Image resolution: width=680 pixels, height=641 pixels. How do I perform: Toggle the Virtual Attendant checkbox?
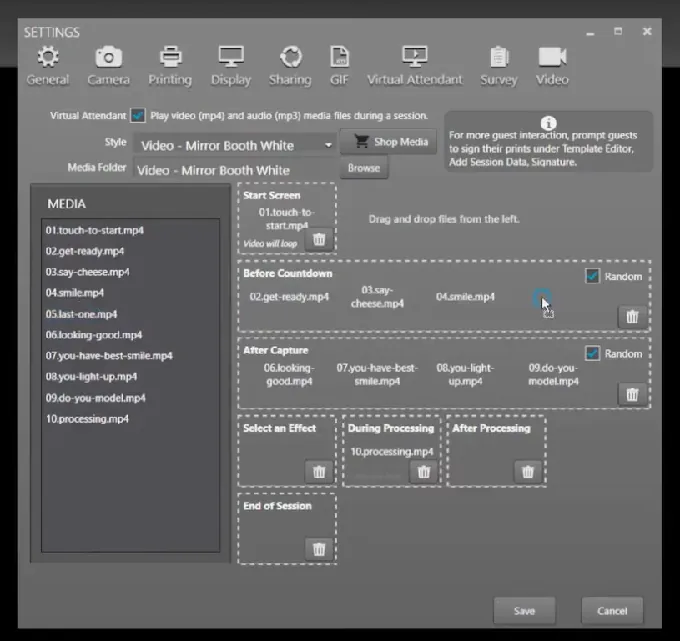pos(138,115)
